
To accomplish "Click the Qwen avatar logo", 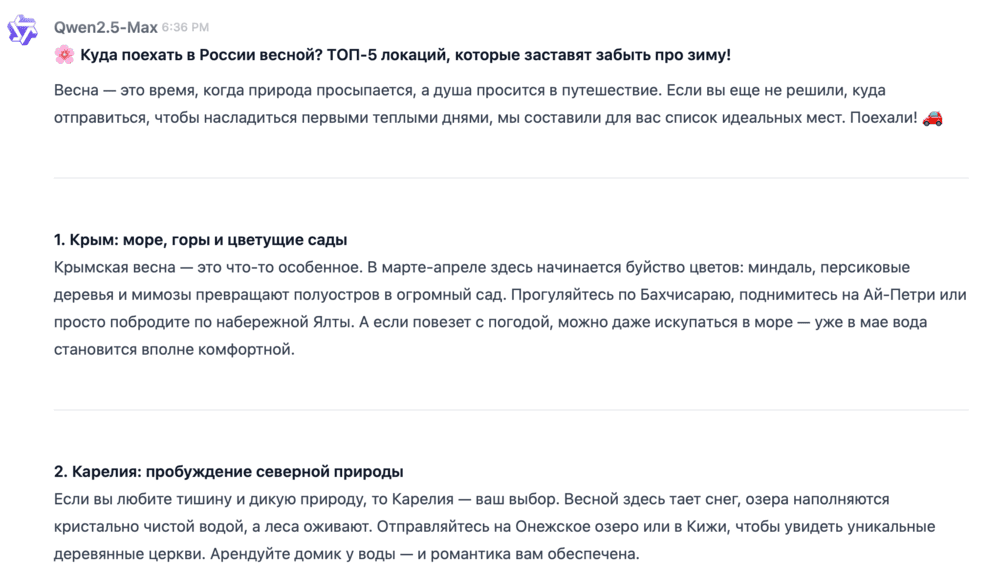I will (22, 32).
